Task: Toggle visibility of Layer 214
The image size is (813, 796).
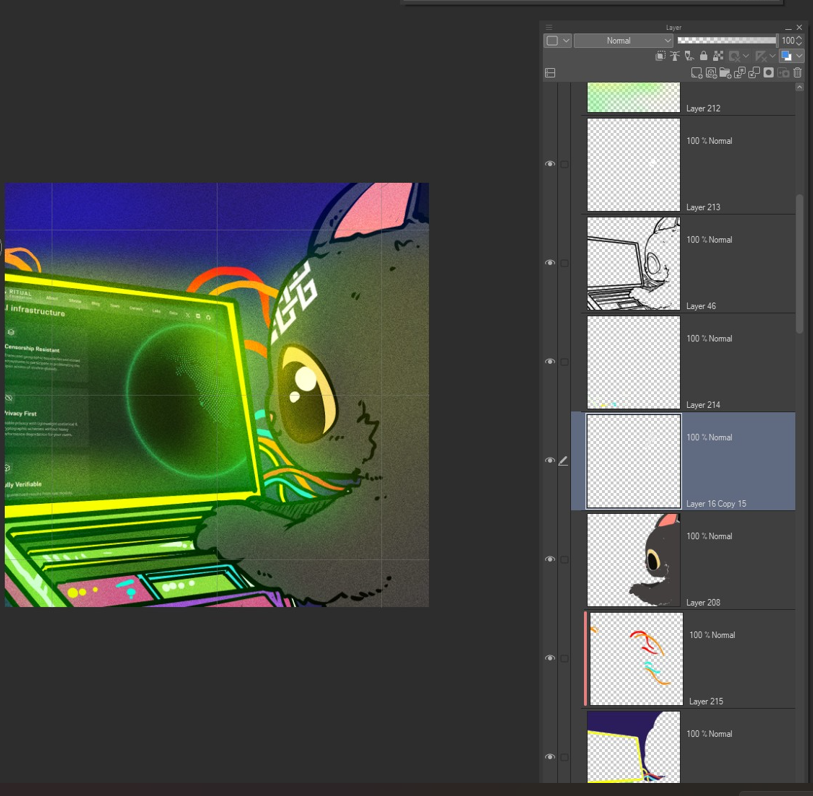Action: [x=550, y=361]
